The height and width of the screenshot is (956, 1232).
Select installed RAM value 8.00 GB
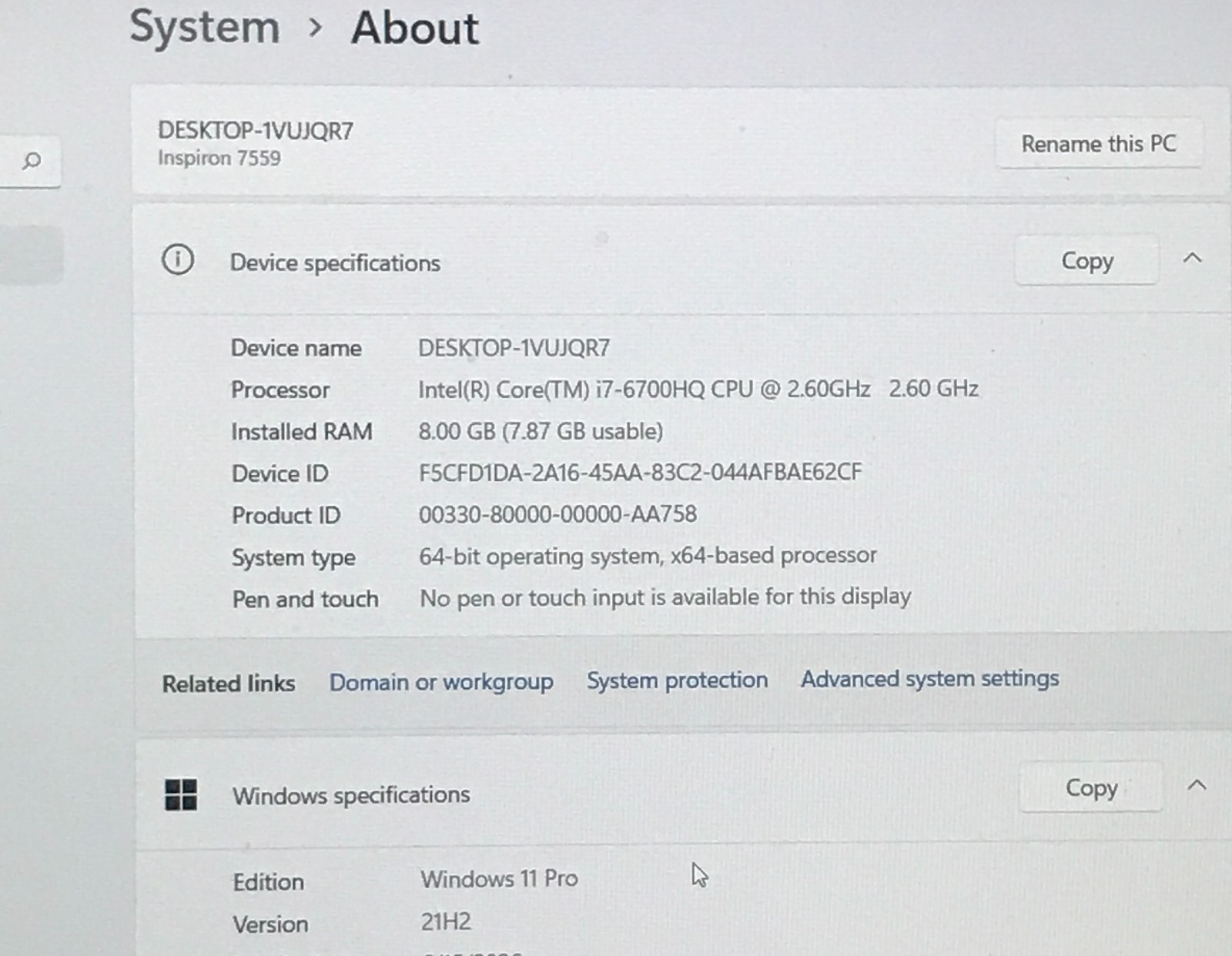pyautogui.click(x=541, y=431)
